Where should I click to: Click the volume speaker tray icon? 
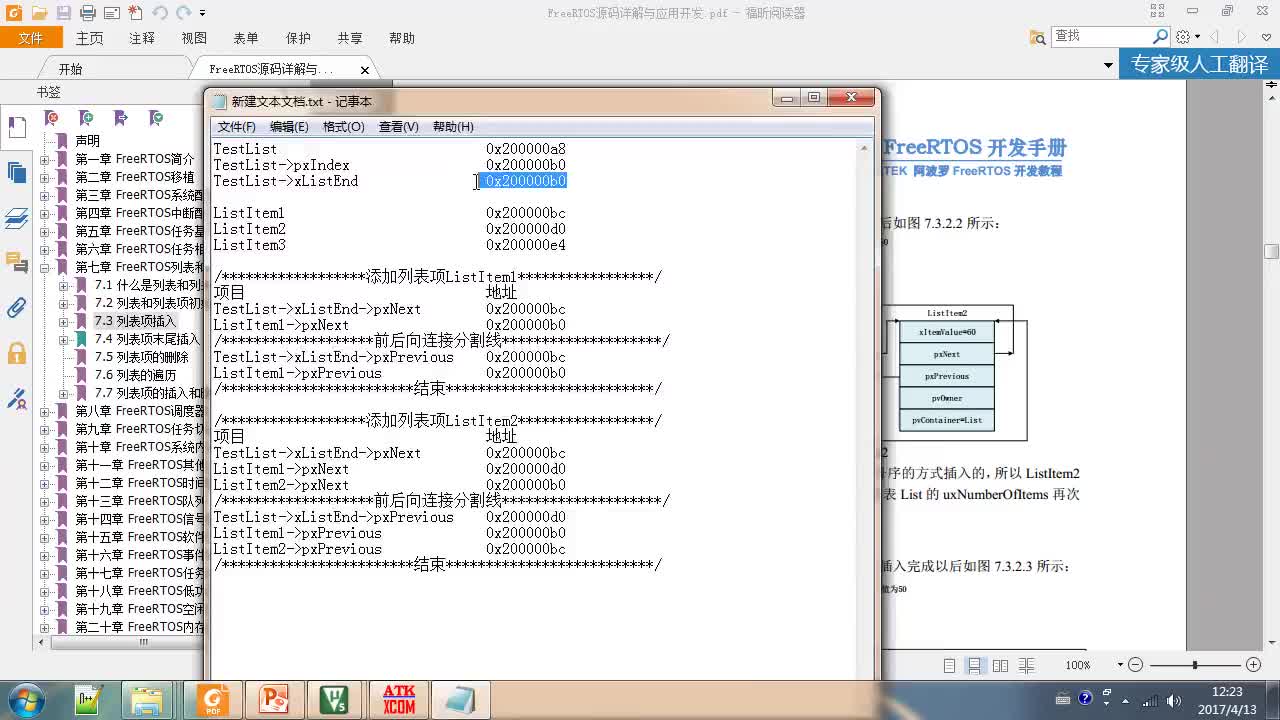coord(1174,700)
